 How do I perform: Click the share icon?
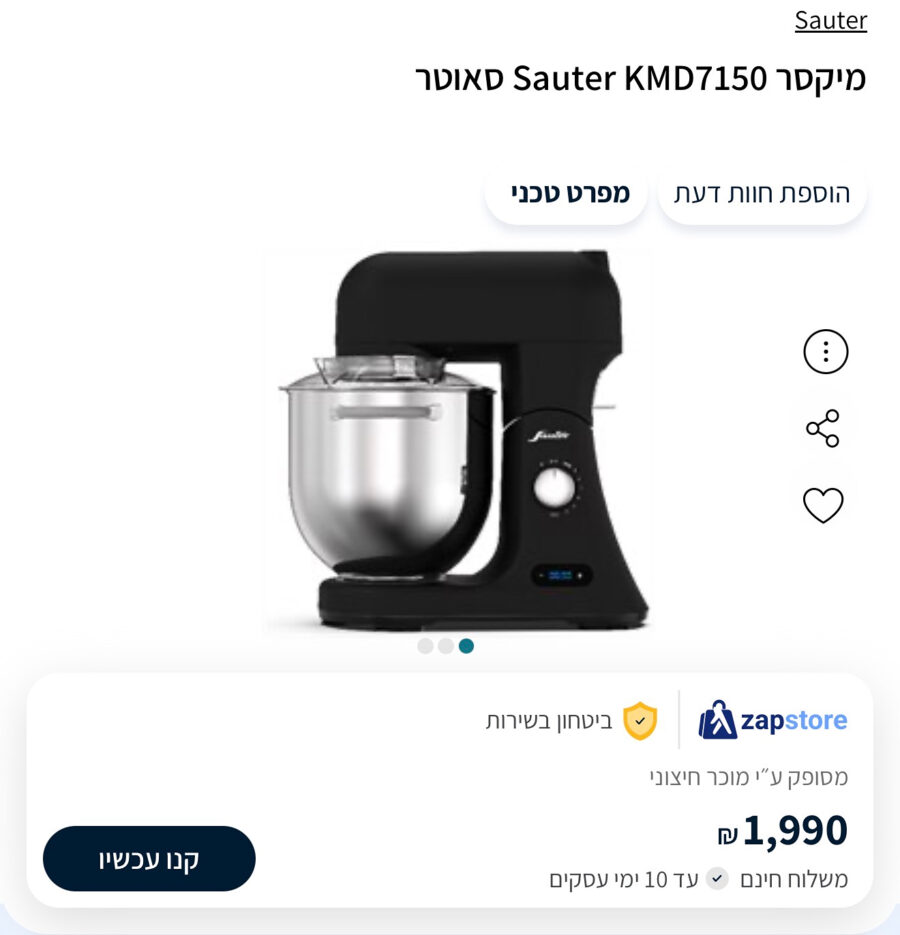(823, 428)
